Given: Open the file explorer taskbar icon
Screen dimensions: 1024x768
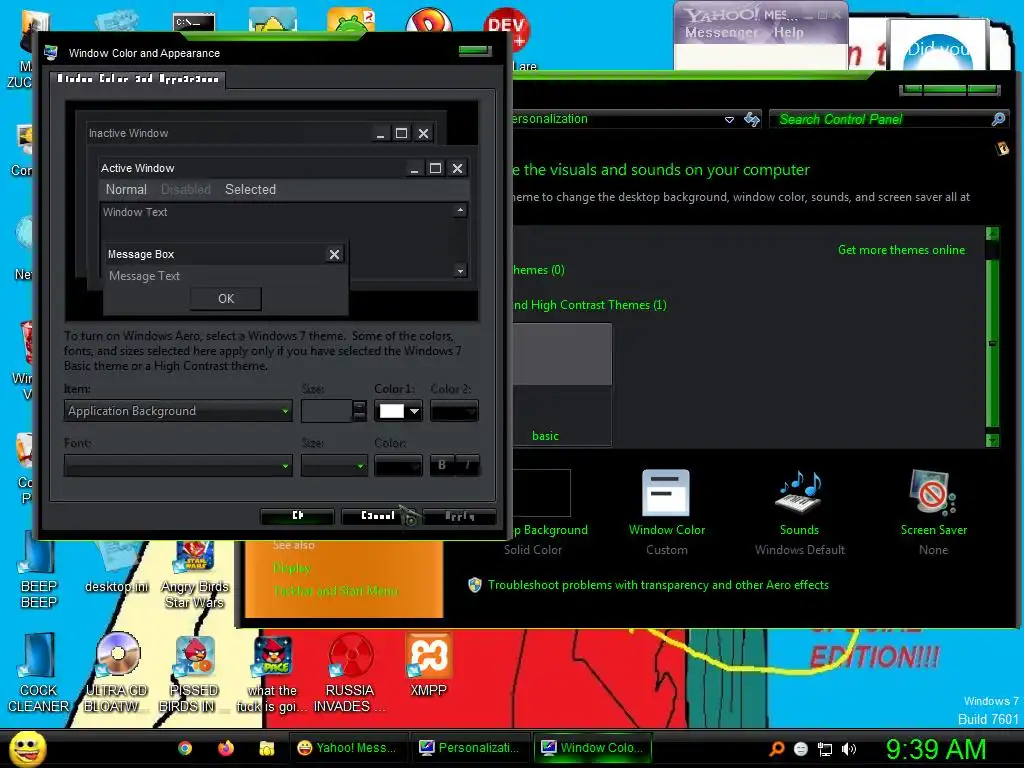Looking at the screenshot, I should click(266, 748).
